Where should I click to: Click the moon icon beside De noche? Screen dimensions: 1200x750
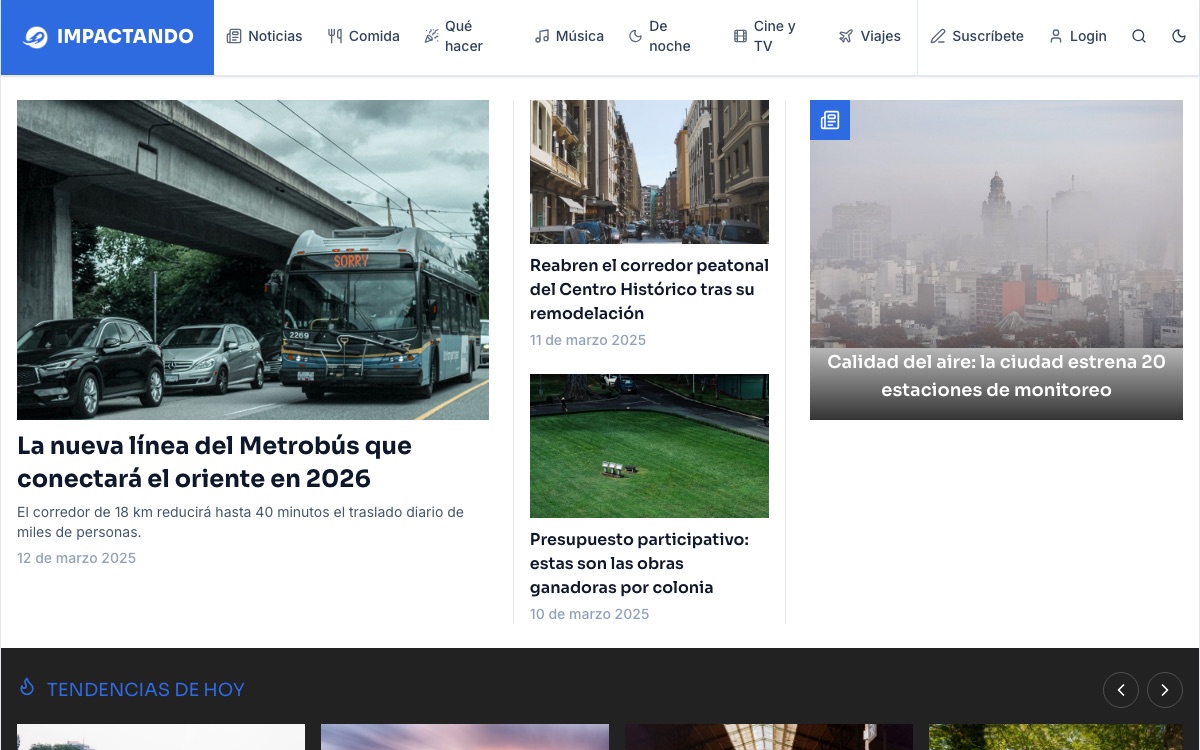click(x=635, y=36)
